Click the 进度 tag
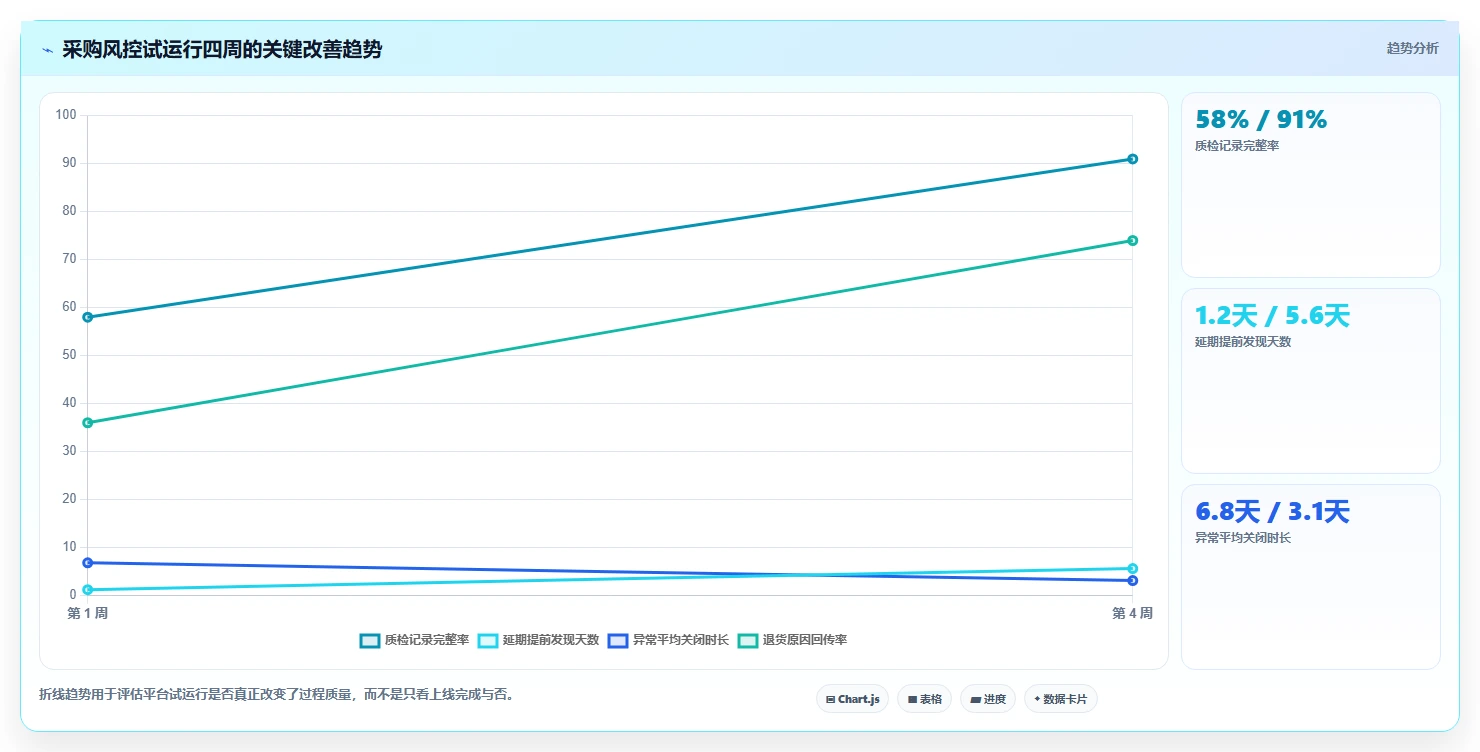This screenshot has height=752, width=1480. 988,699
